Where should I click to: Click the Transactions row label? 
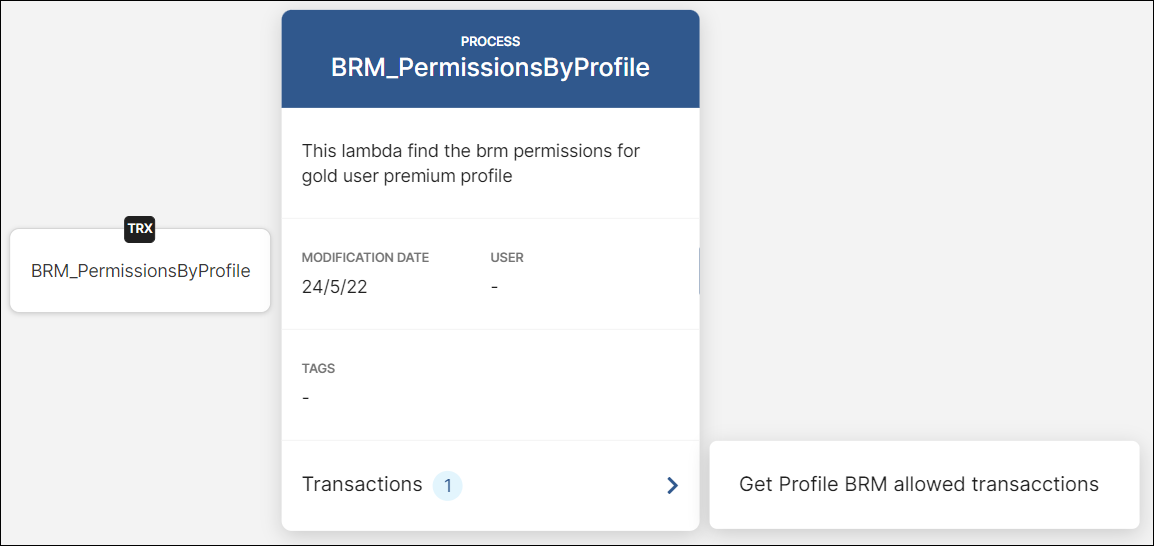(362, 485)
